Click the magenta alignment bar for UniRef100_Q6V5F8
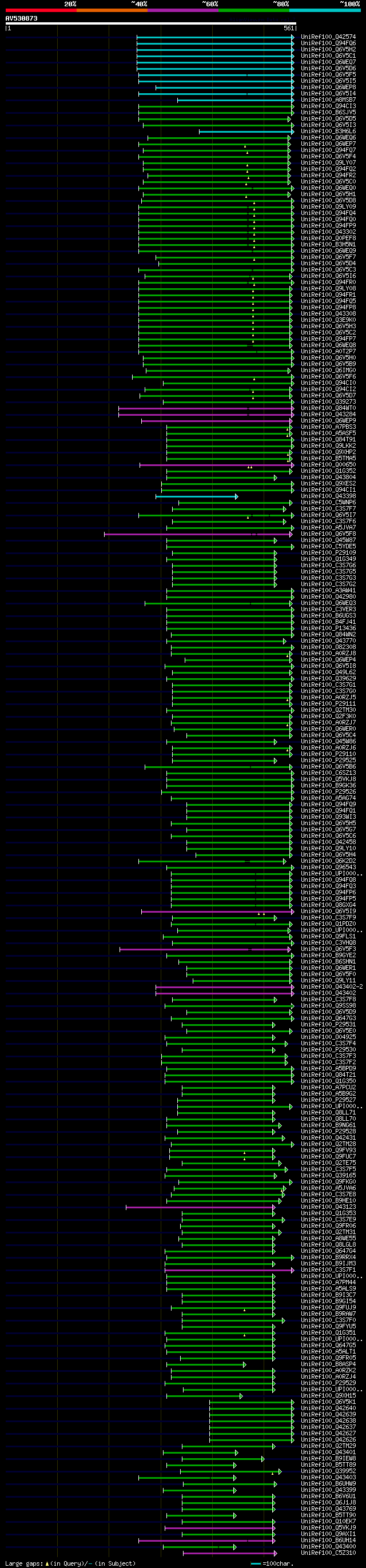 [198, 535]
